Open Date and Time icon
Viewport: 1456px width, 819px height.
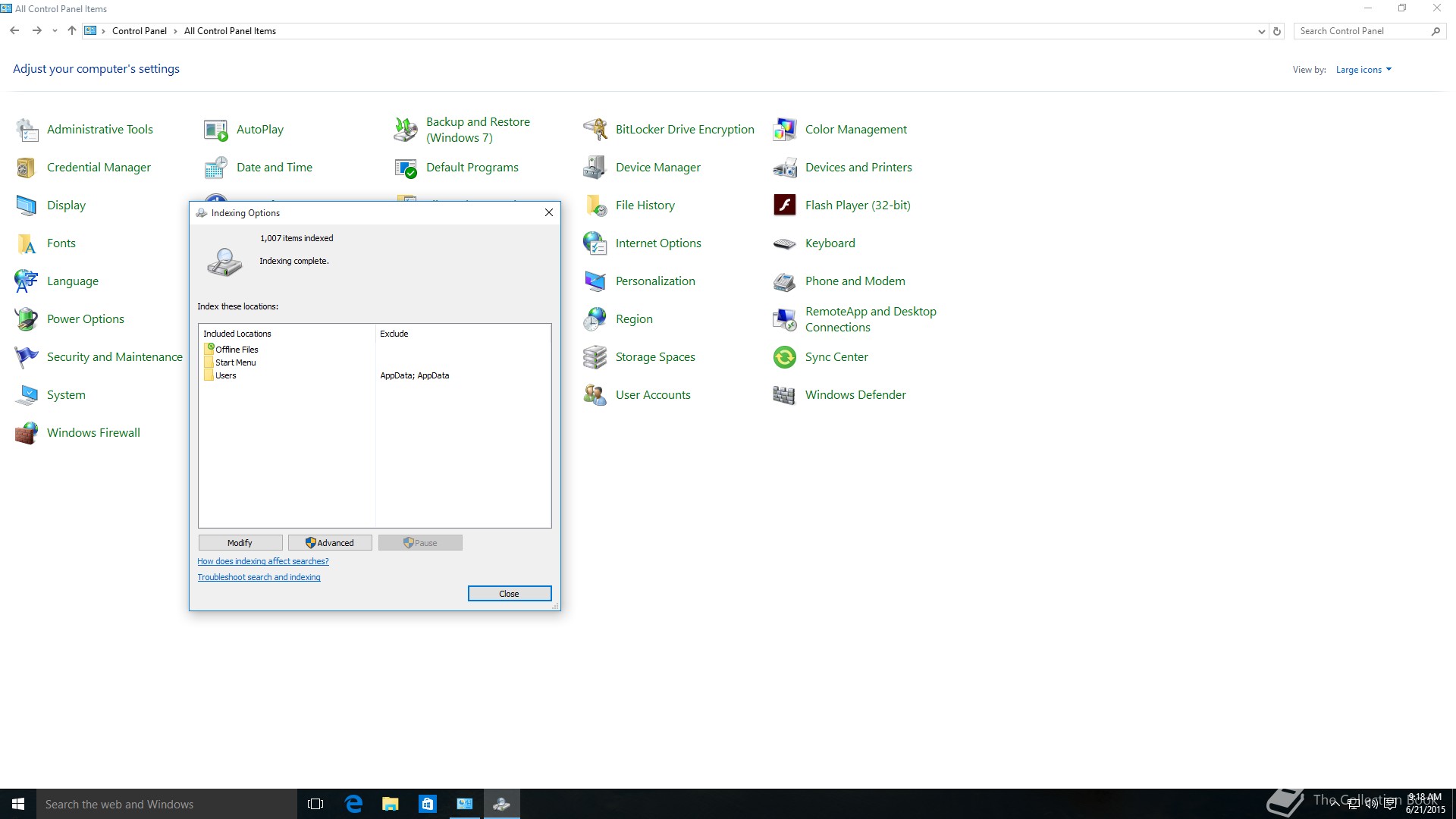[x=216, y=168]
